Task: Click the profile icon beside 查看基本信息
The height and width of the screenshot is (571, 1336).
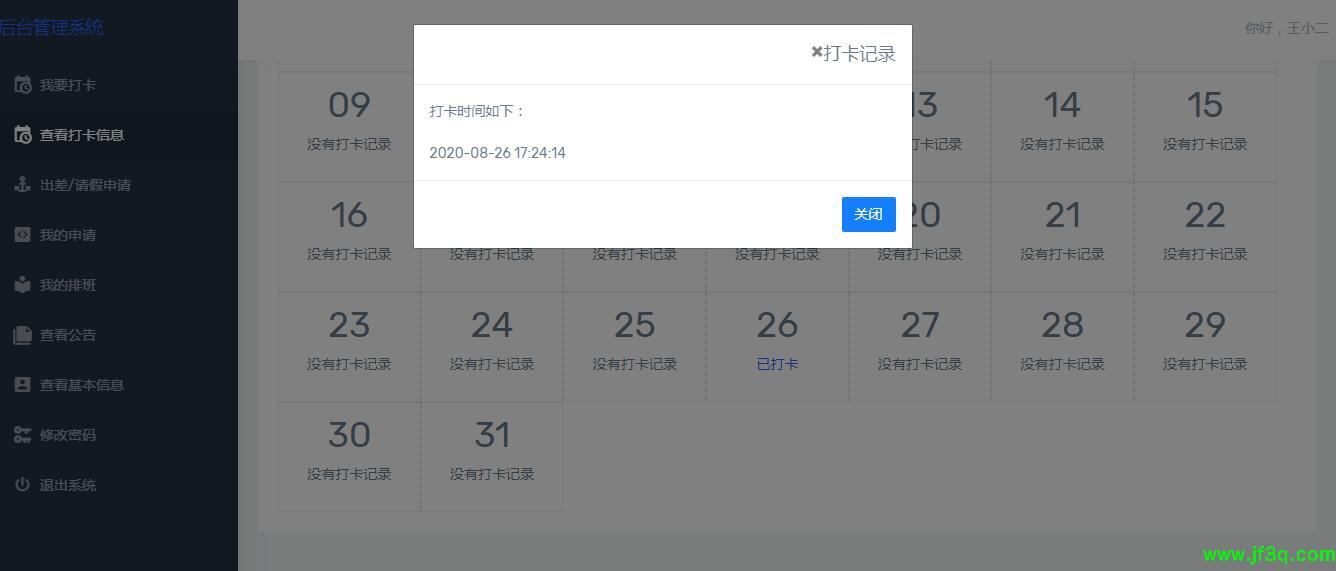Action: point(22,385)
